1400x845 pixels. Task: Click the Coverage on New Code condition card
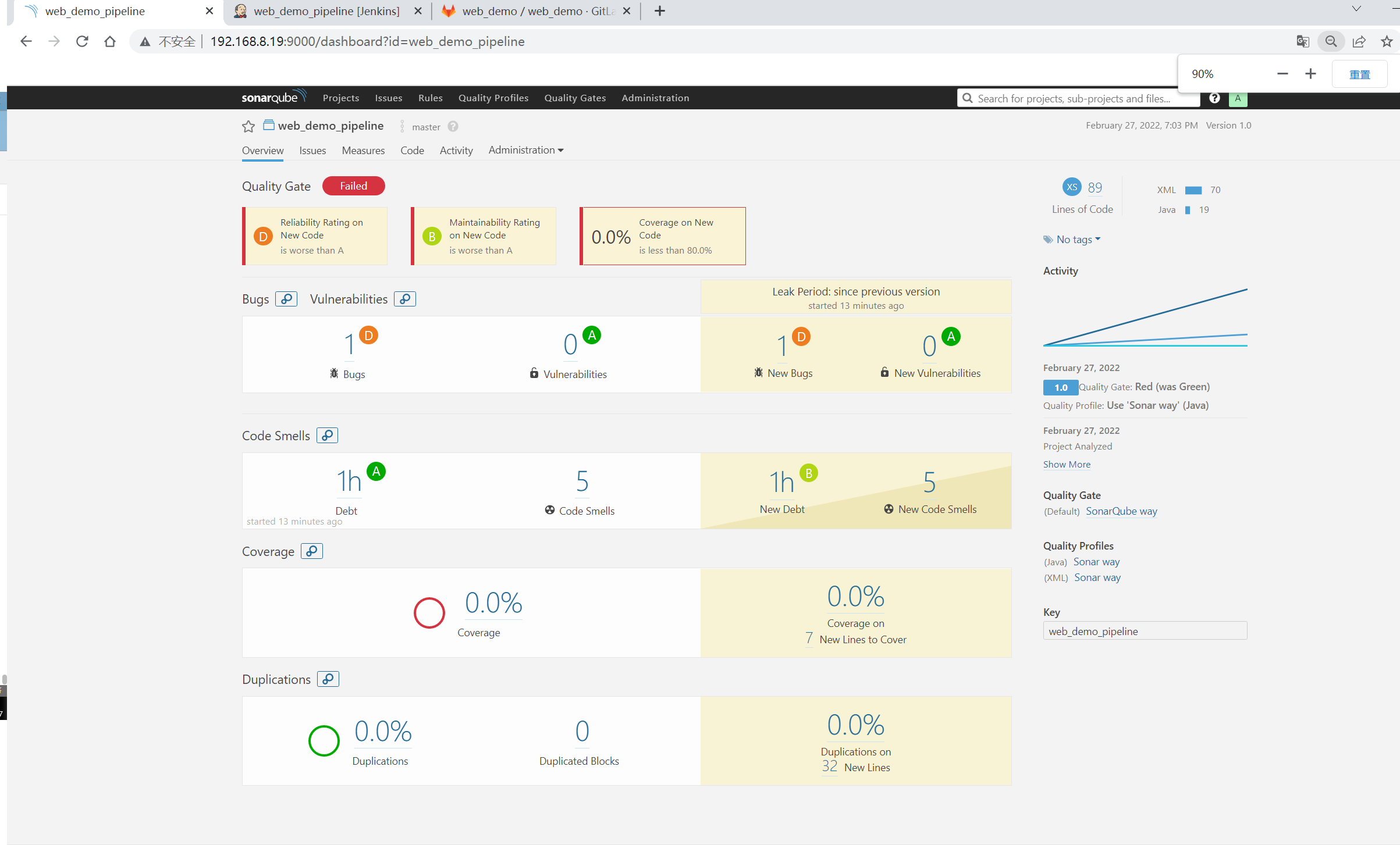coord(663,236)
